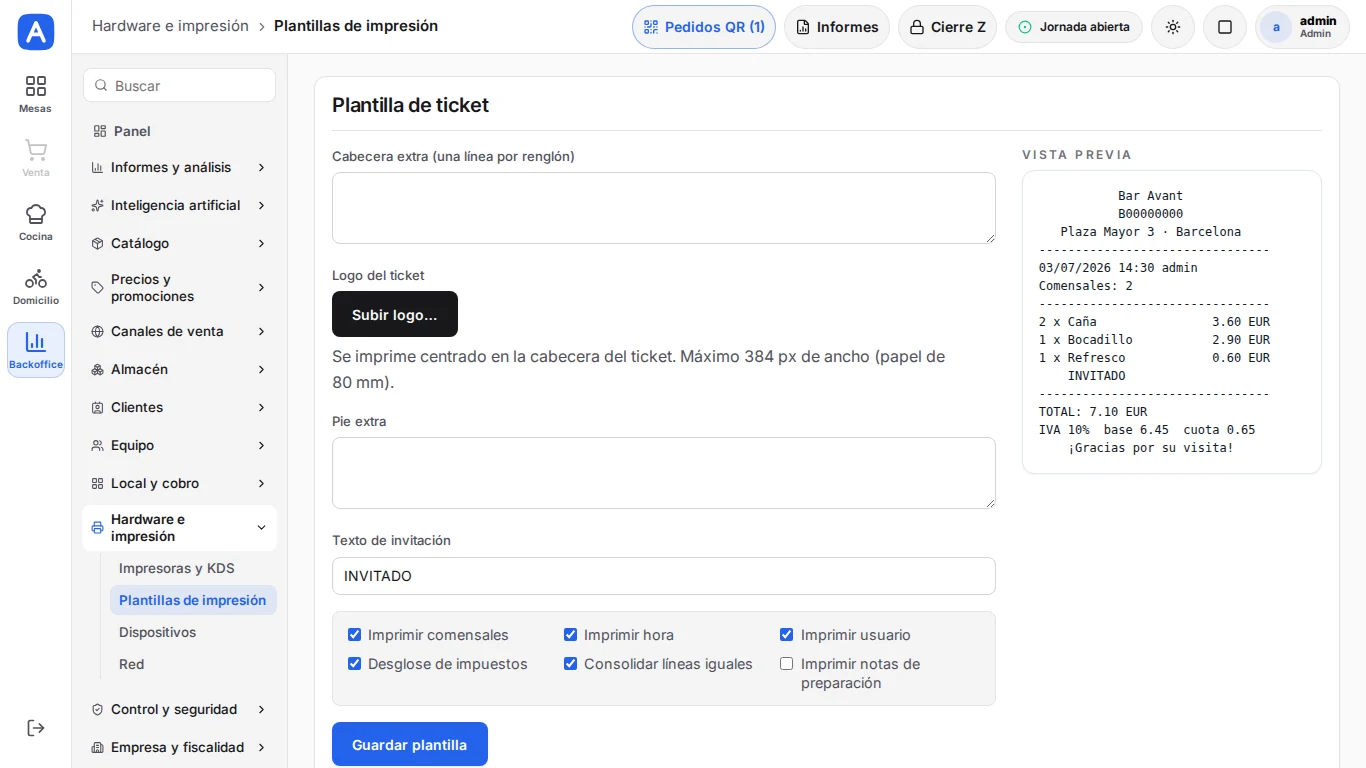Click the logout icon in sidebar

36,728
